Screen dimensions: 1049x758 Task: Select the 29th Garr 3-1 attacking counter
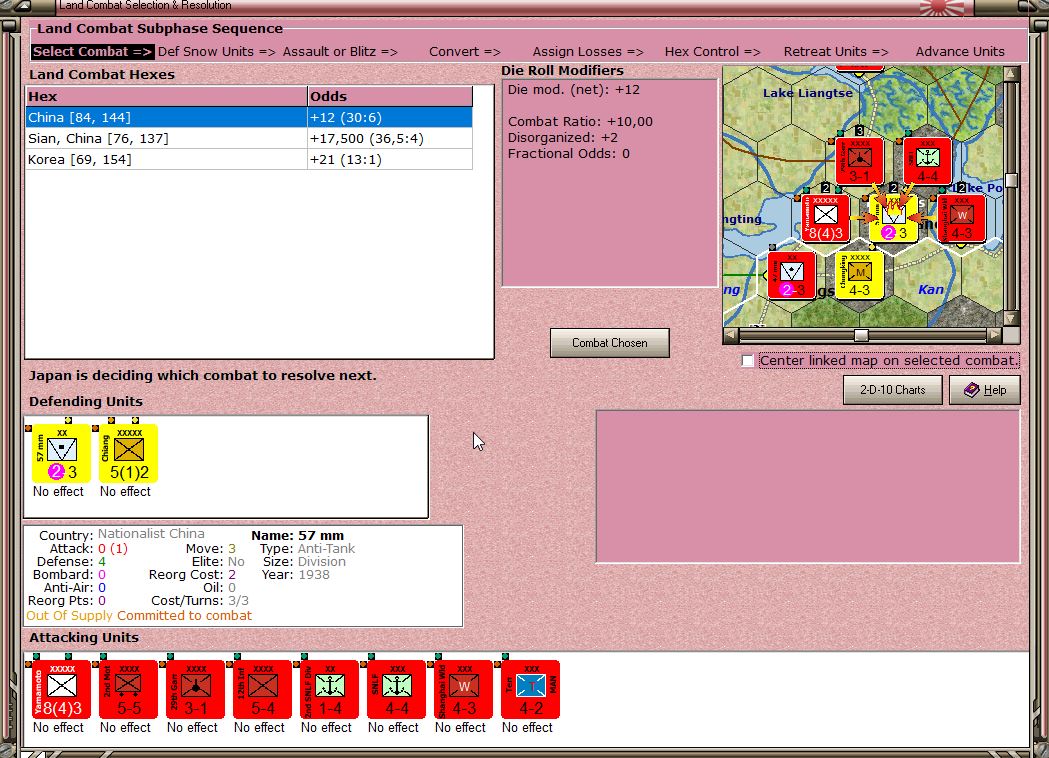(195, 689)
